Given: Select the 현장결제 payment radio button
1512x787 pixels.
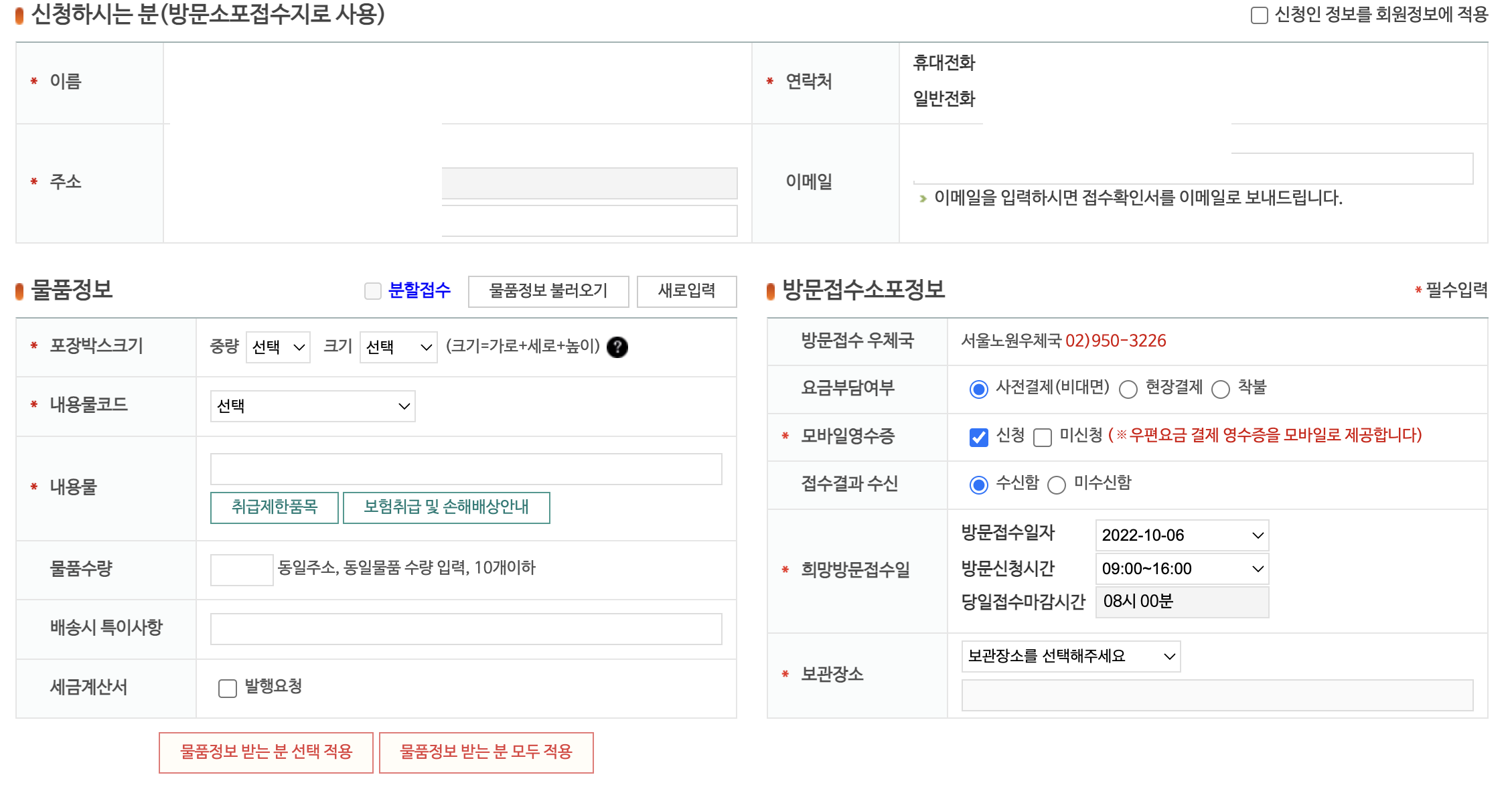Looking at the screenshot, I should point(1128,389).
